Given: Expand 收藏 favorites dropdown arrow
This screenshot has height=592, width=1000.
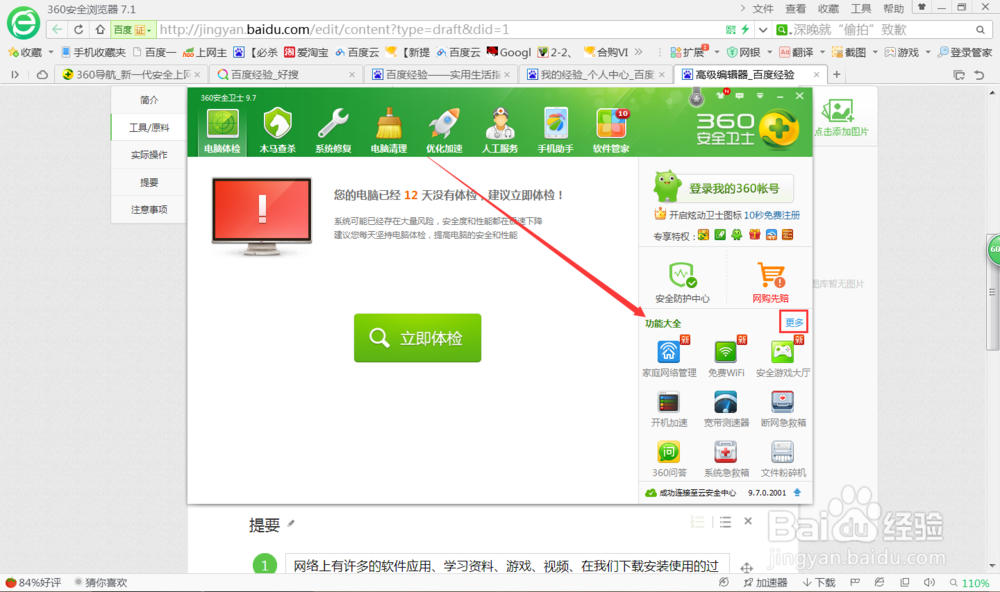Looking at the screenshot, I should coord(50,52).
